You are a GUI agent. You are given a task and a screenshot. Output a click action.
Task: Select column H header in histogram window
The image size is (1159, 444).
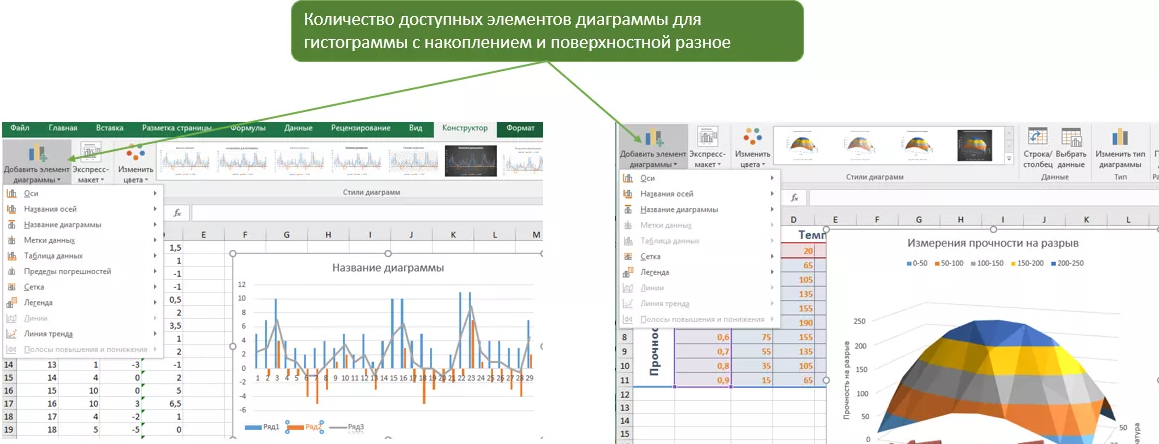pos(328,234)
